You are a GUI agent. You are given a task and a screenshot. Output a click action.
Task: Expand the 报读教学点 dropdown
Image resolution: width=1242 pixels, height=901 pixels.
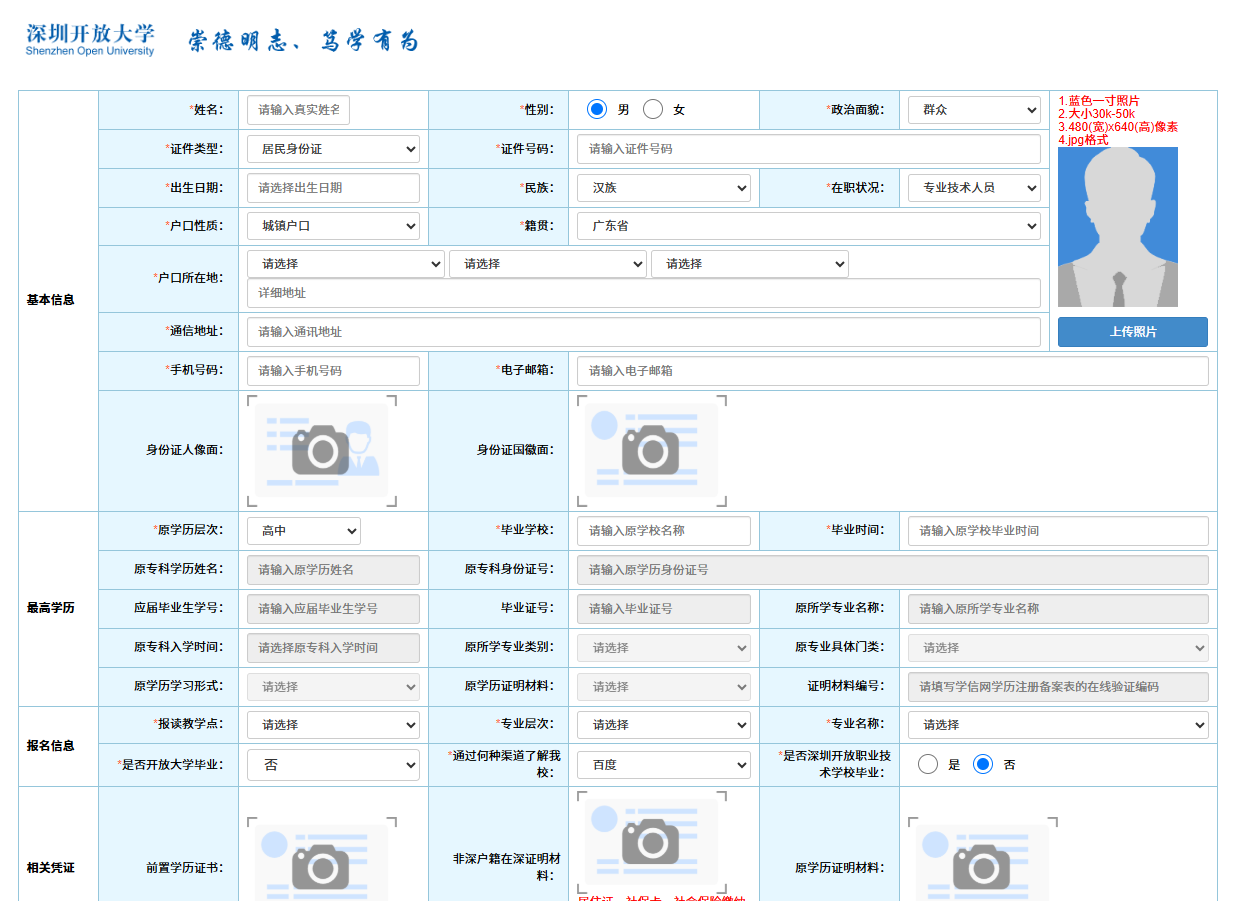point(333,725)
